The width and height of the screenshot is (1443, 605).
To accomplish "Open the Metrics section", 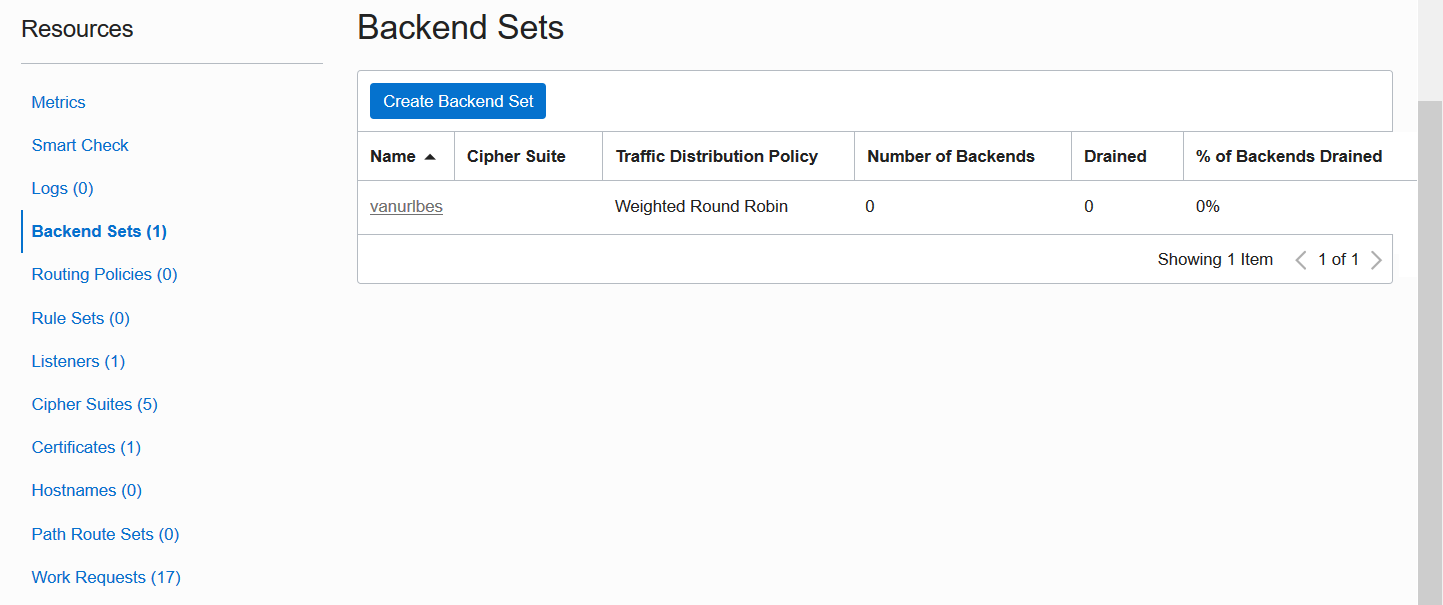I will (58, 102).
